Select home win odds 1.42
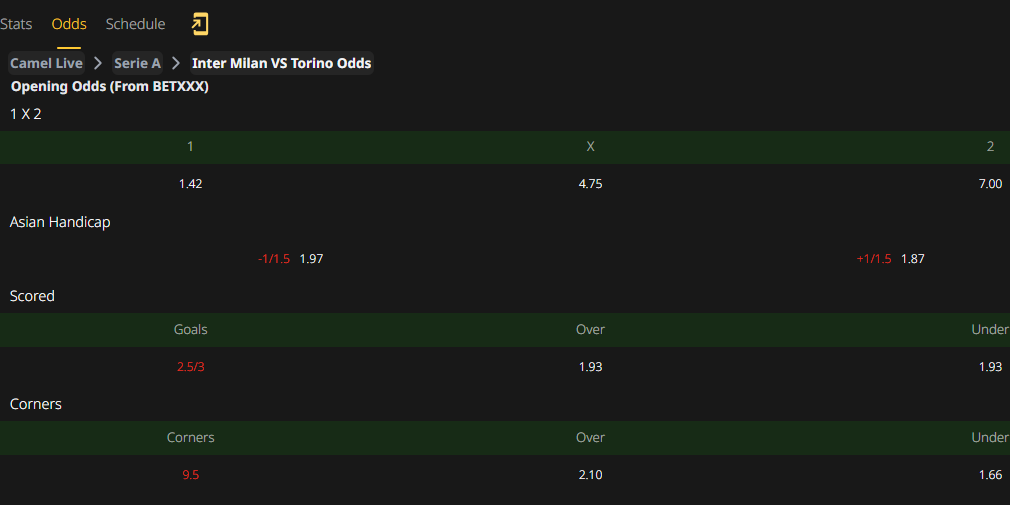This screenshot has width=1010, height=505. [191, 184]
